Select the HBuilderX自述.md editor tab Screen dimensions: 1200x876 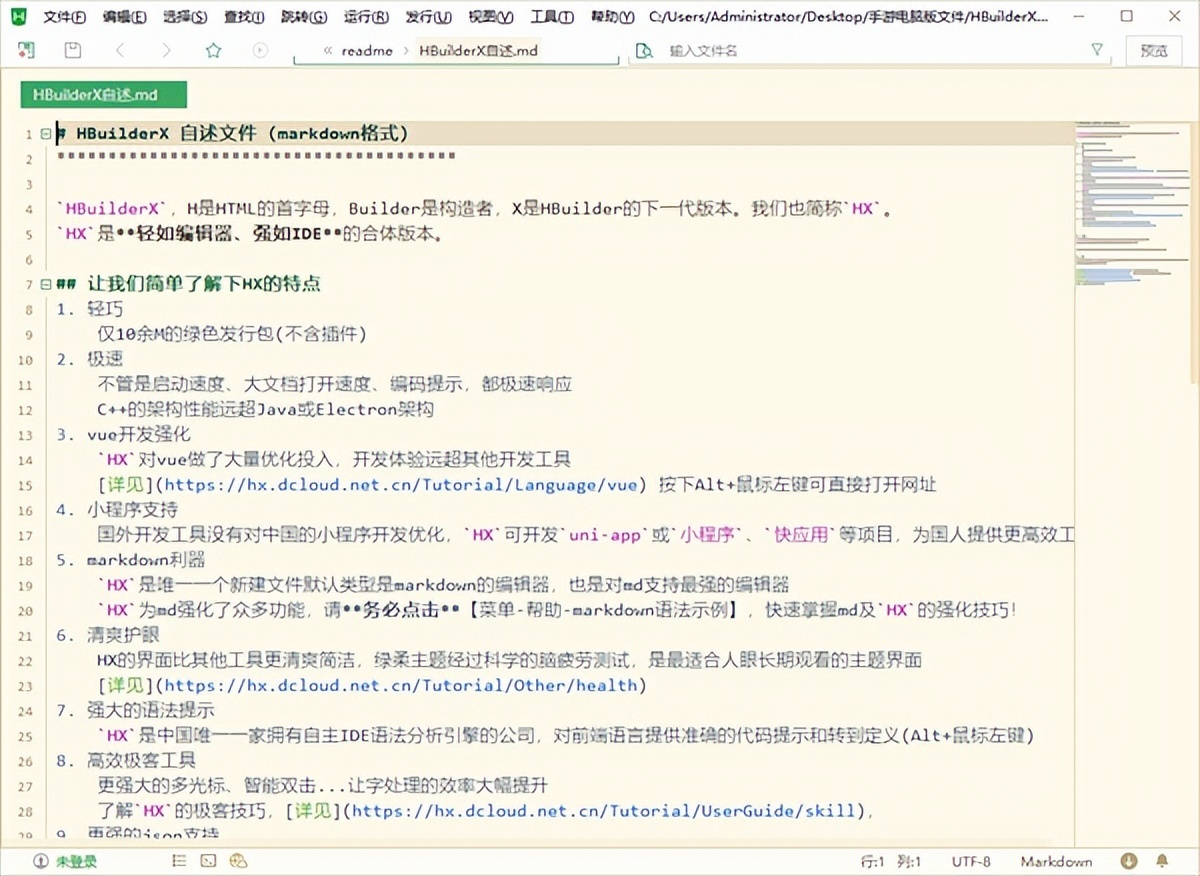pyautogui.click(x=103, y=95)
